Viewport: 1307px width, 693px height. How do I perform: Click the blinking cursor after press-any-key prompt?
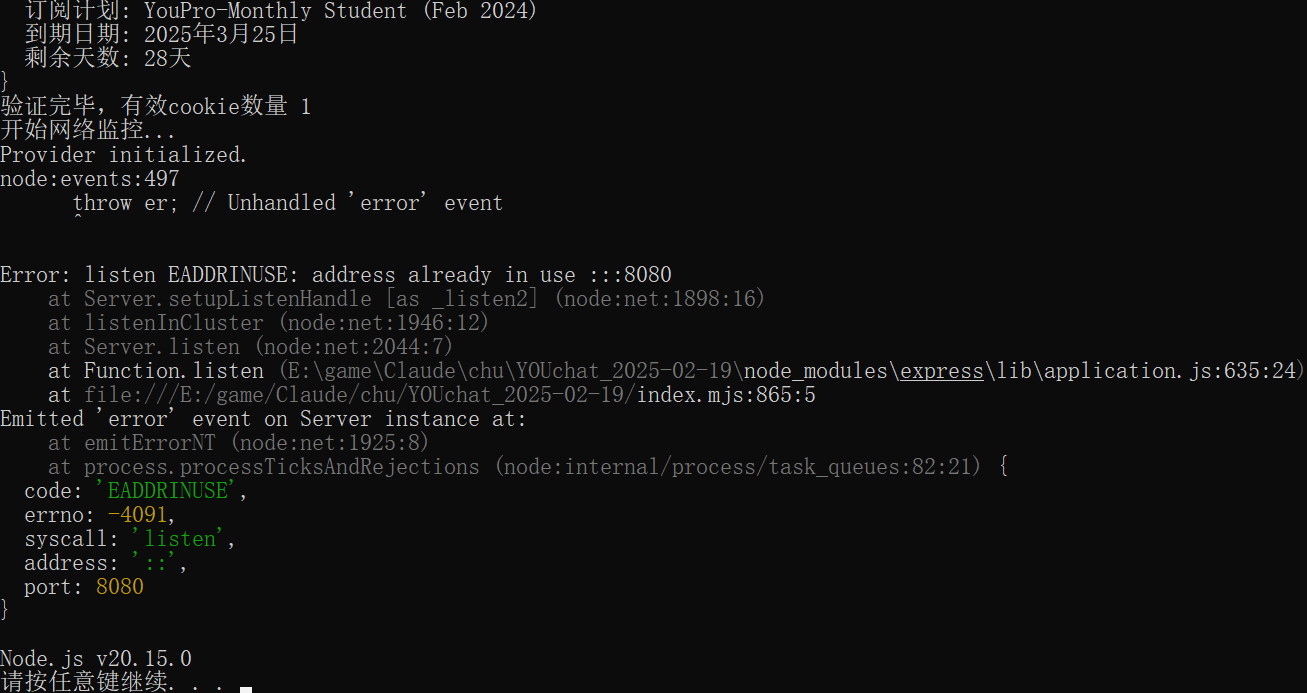[246, 689]
